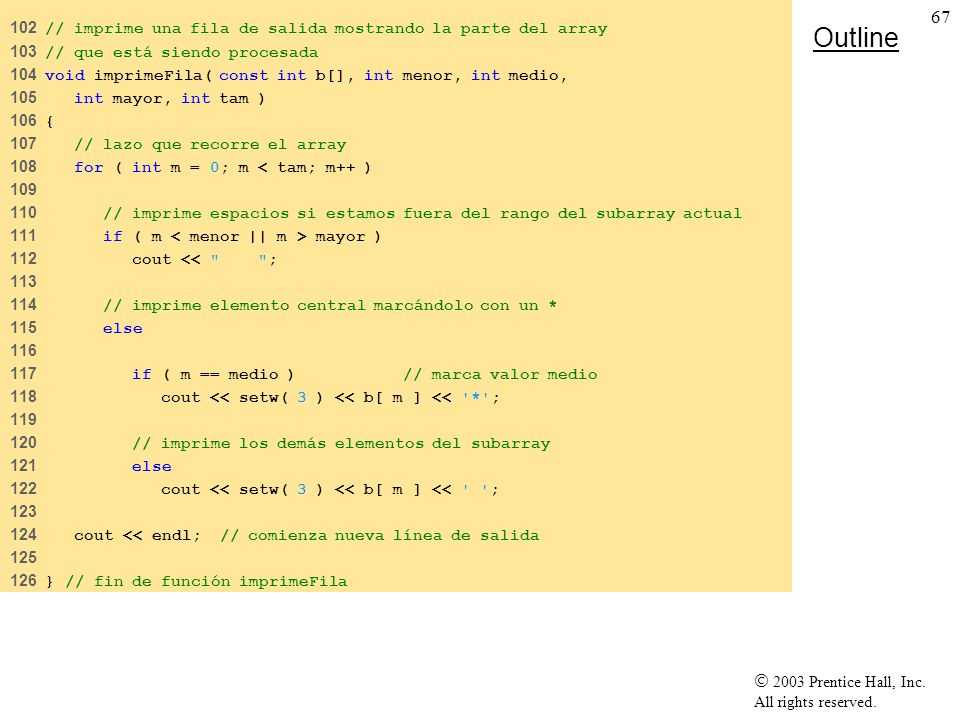Click comment "que está siendo procesada" on line 103

pos(196,53)
